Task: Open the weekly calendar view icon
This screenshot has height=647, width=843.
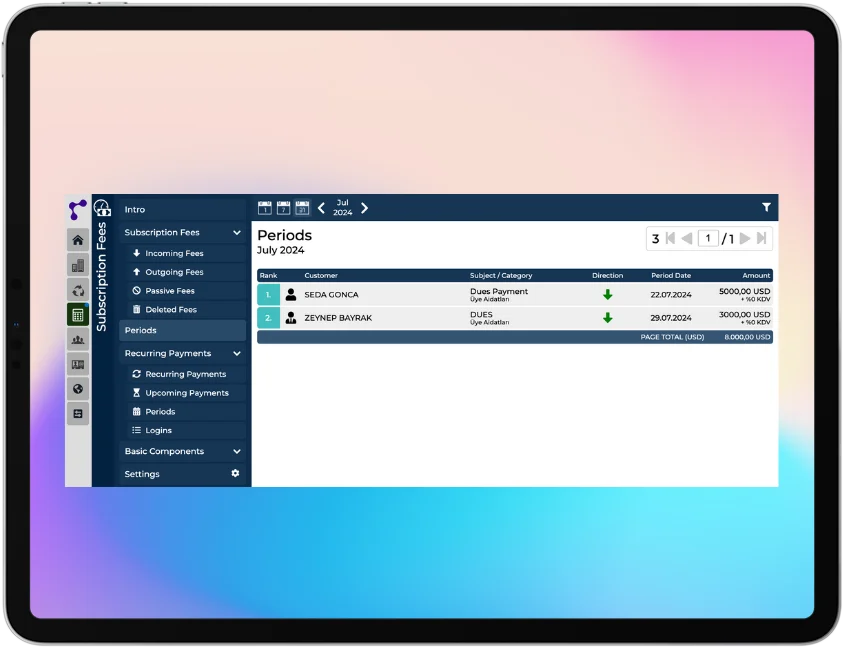Action: (x=284, y=208)
